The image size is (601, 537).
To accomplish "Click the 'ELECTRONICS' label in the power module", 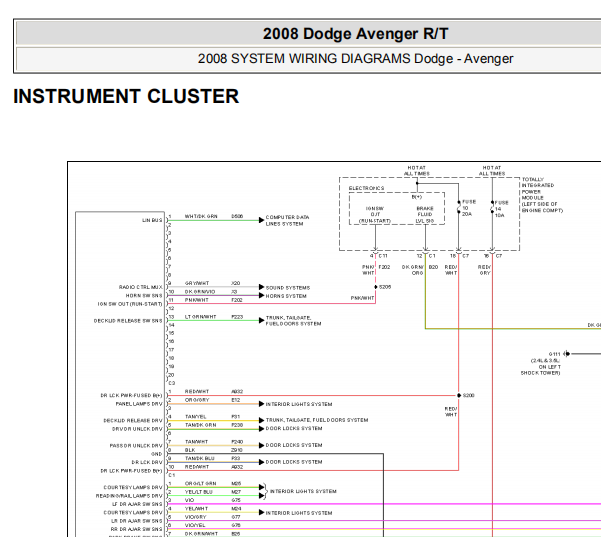I will (366, 188).
